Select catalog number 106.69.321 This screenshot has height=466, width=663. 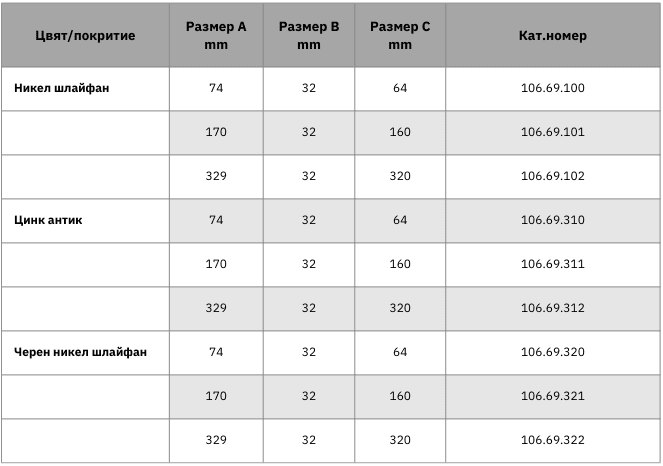pos(553,396)
